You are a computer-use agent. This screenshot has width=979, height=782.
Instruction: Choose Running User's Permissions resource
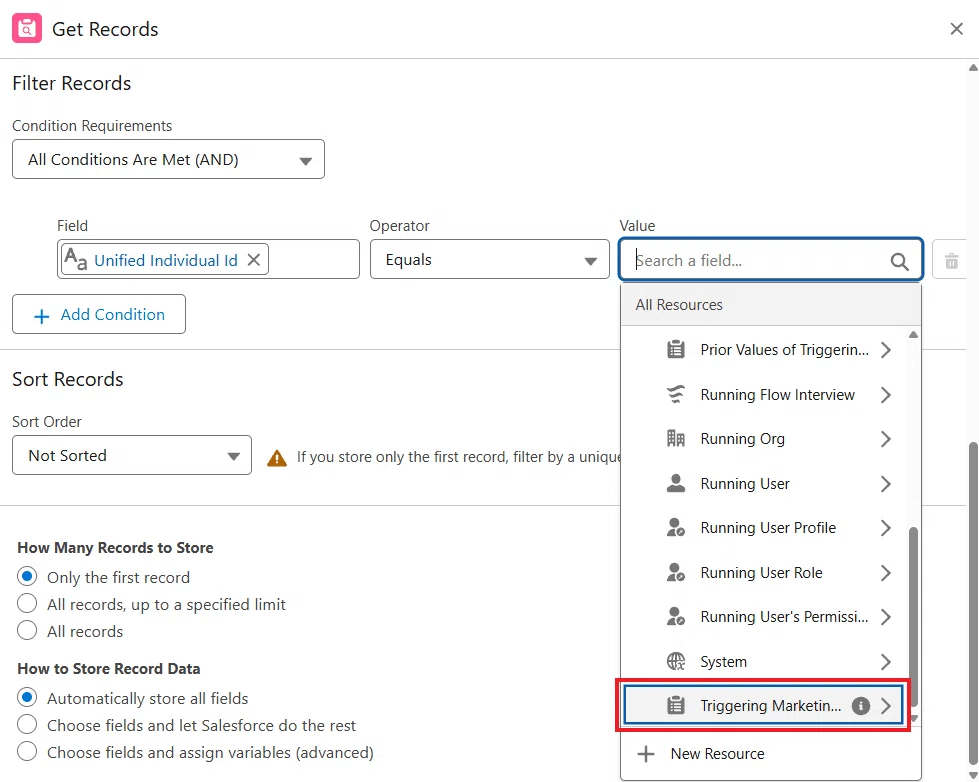tap(765, 617)
